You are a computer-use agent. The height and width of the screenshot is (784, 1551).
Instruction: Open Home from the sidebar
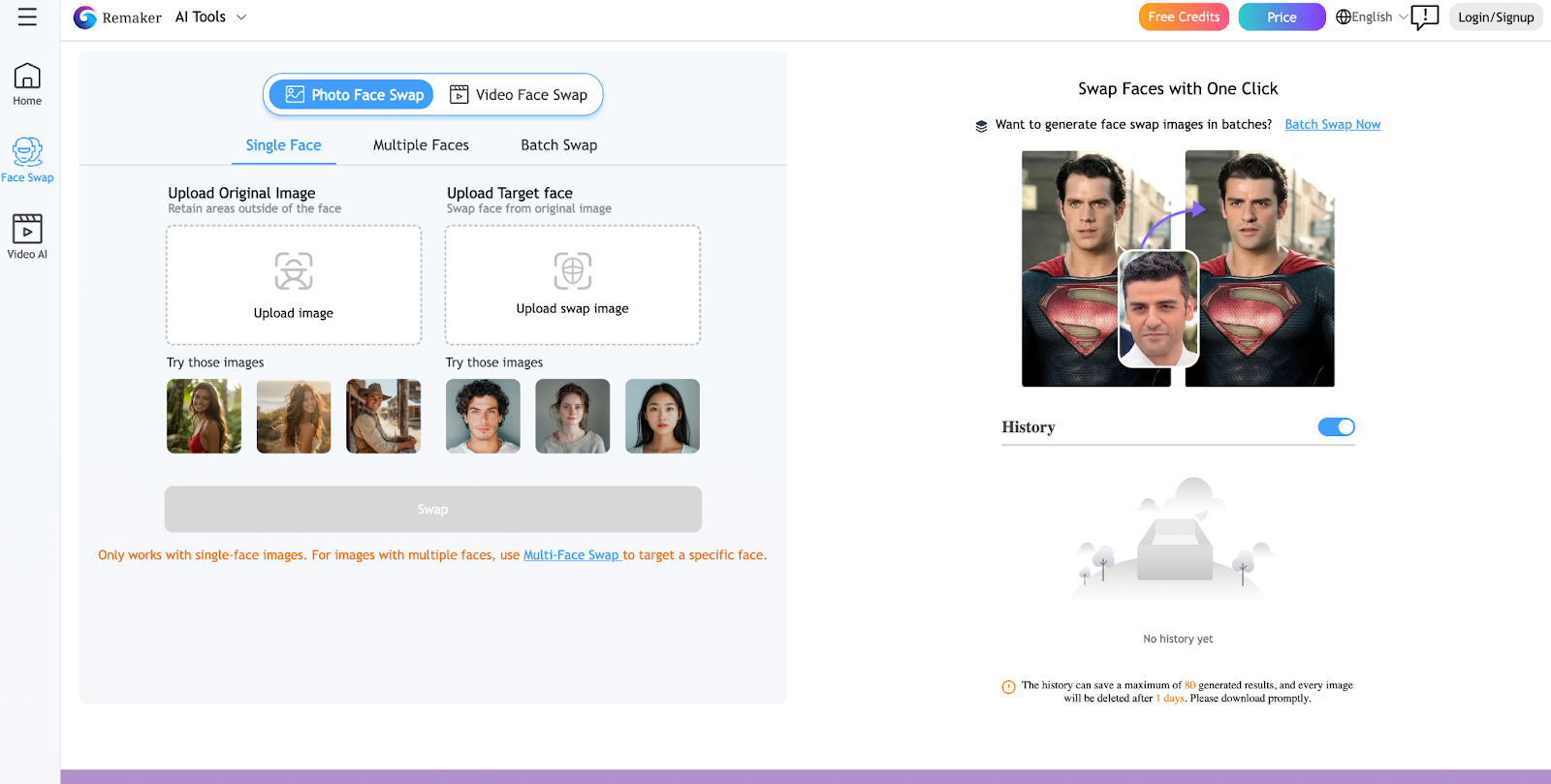coord(27,84)
